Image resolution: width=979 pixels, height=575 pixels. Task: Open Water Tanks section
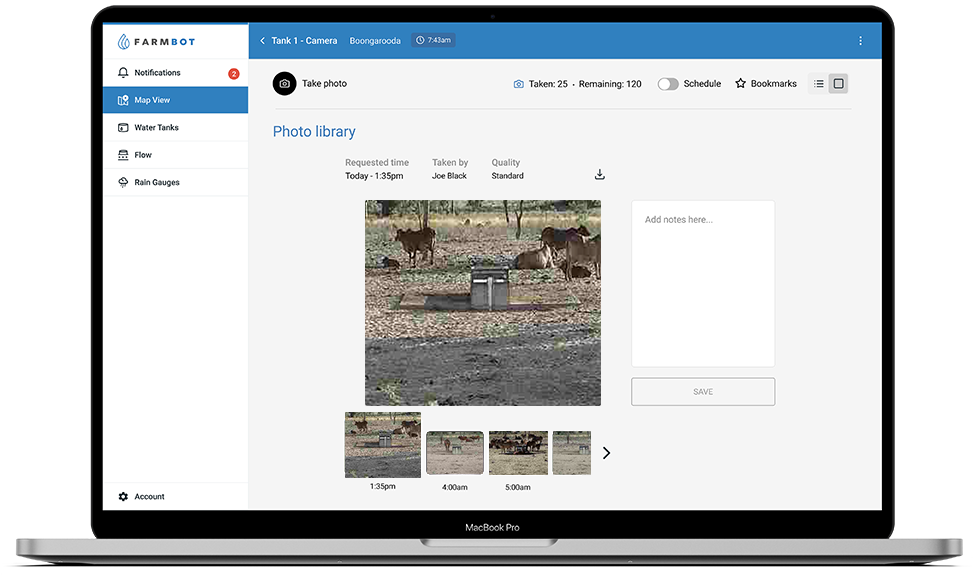(x=156, y=128)
